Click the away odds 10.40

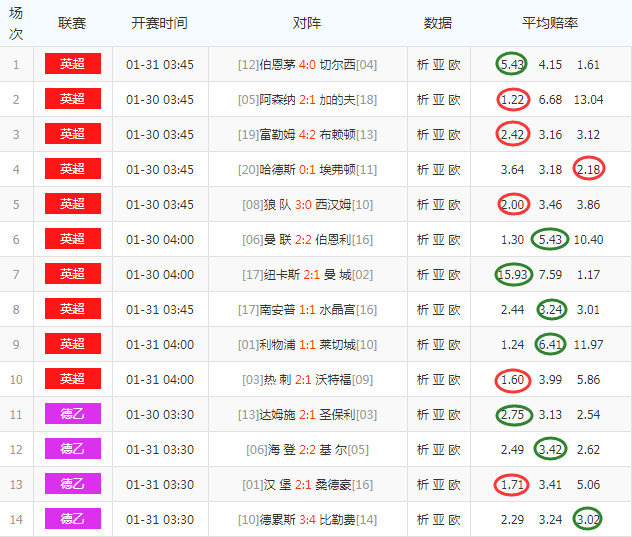pos(588,240)
